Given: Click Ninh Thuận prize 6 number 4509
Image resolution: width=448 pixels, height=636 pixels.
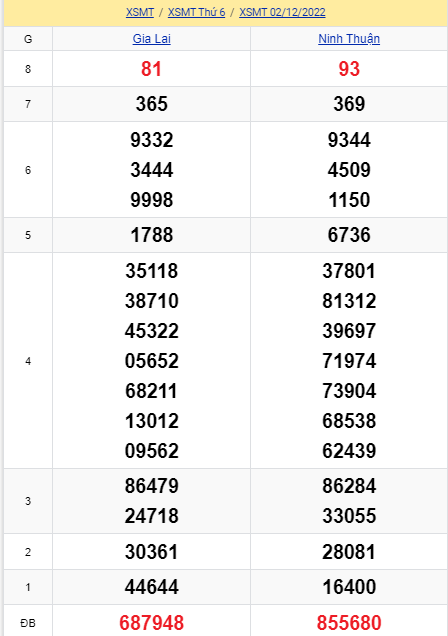Looking at the screenshot, I should 349,170.
